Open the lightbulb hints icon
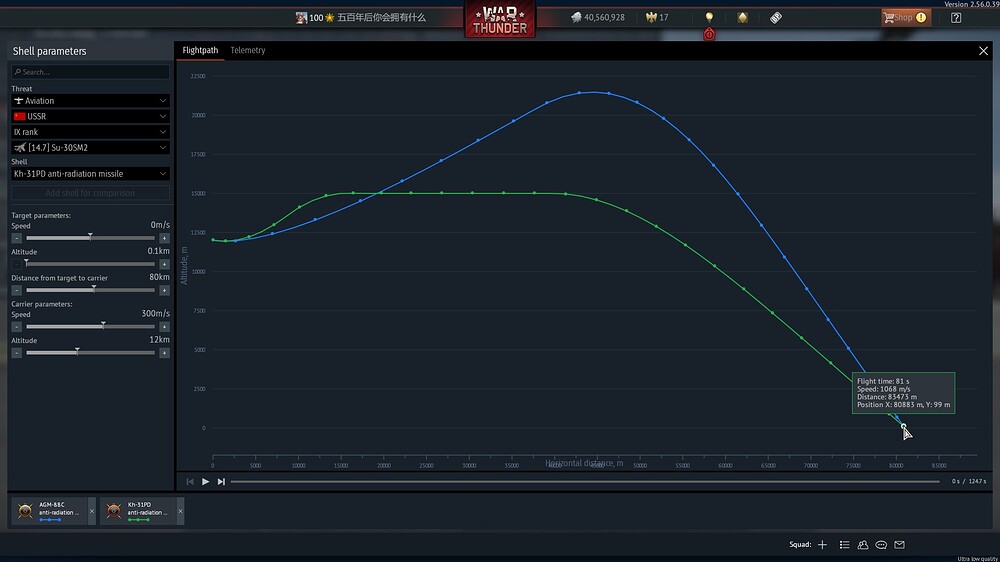Screen dimensions: 1000x562 click(x=709, y=17)
